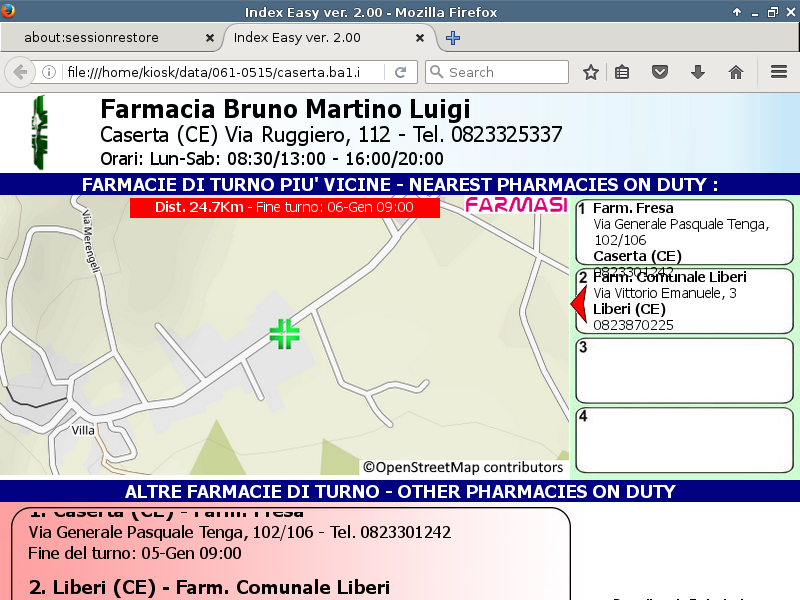This screenshot has height=600, width=800.
Task: Go to the Firefox home page icon
Action: pos(736,72)
